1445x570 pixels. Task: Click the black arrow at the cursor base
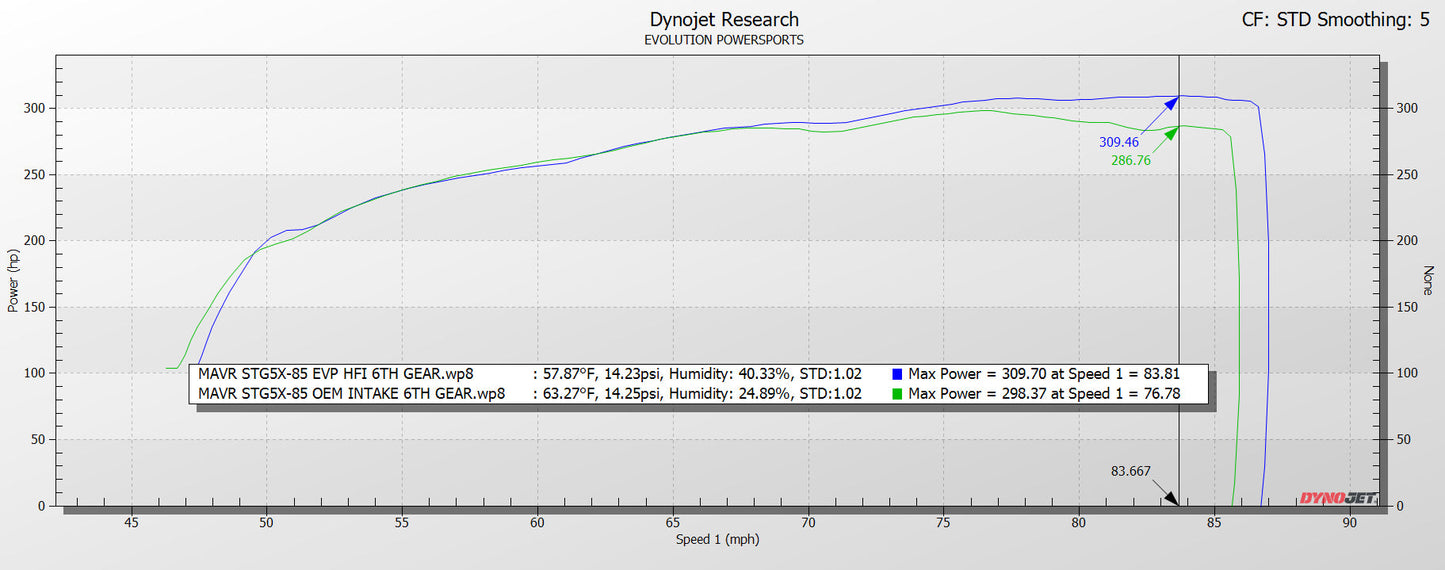click(1171, 497)
